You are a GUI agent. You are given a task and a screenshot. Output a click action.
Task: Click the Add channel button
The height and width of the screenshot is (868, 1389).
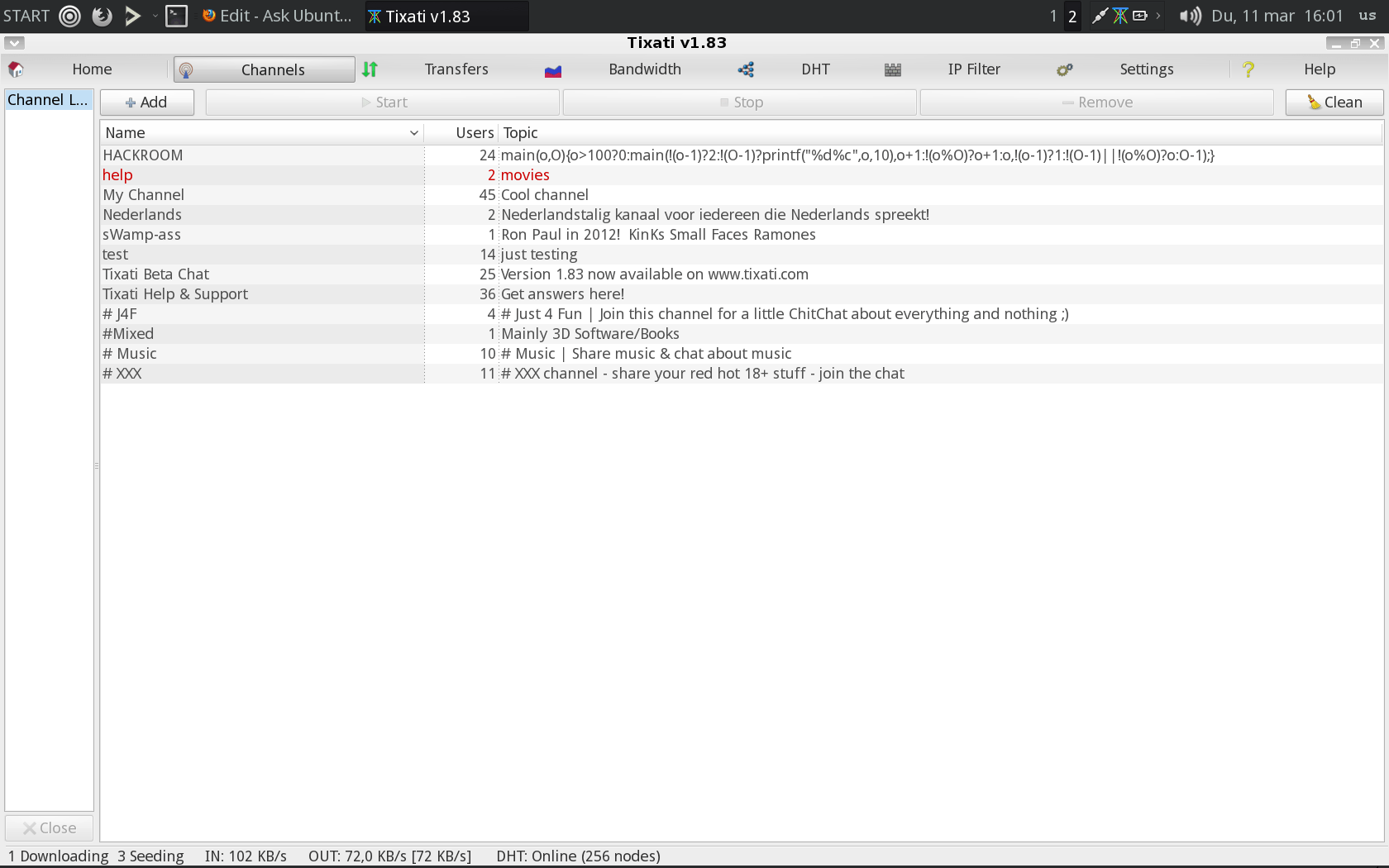click(x=147, y=103)
